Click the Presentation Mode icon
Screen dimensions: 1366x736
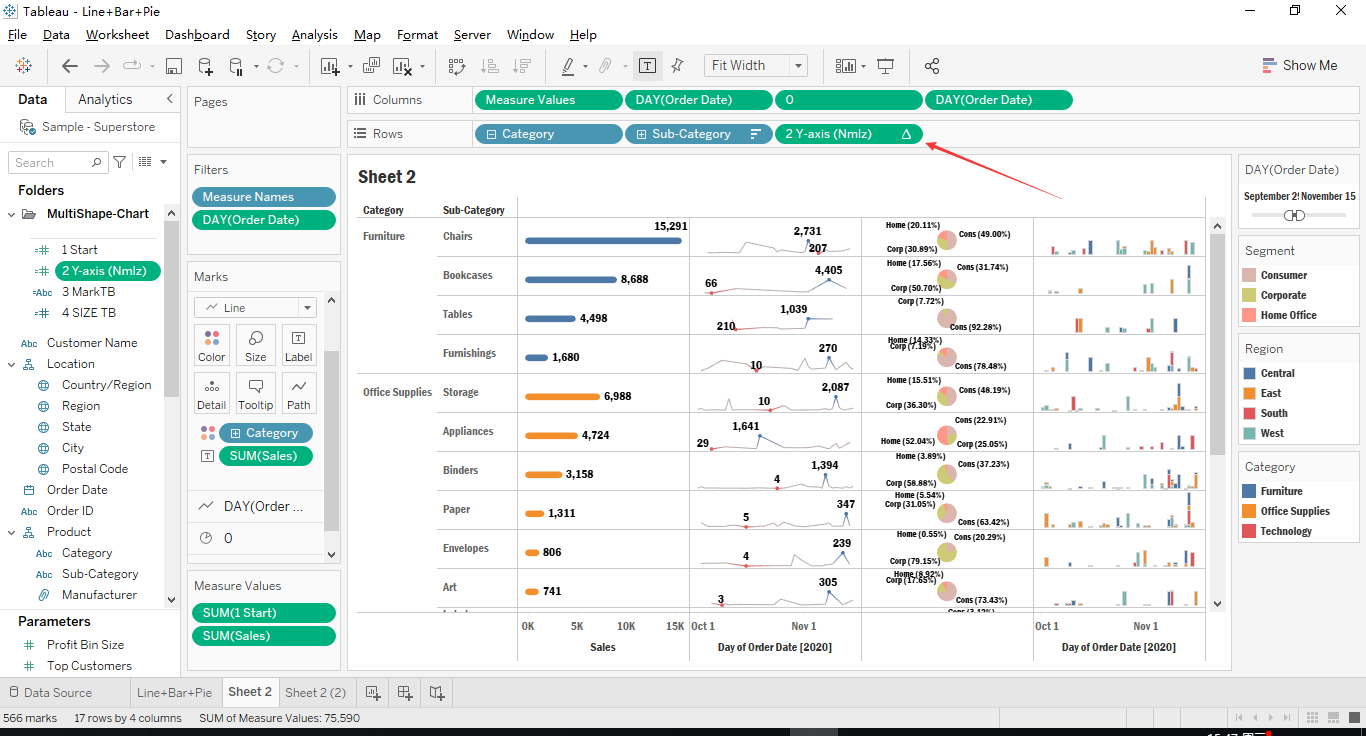click(886, 65)
